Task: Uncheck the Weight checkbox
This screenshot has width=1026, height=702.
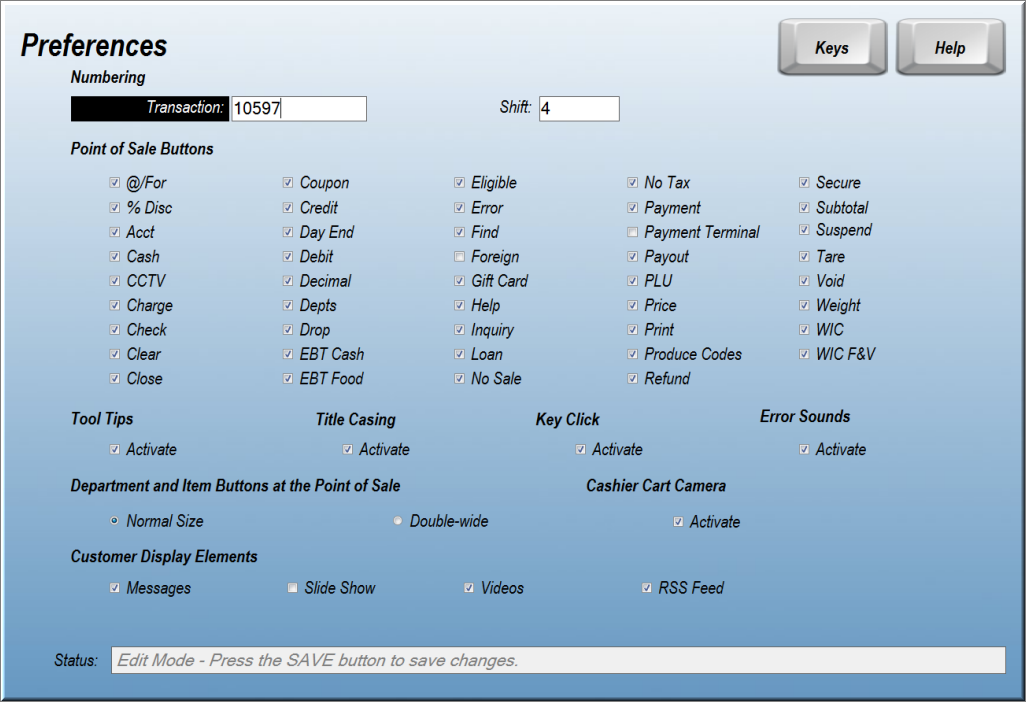Action: (x=804, y=305)
